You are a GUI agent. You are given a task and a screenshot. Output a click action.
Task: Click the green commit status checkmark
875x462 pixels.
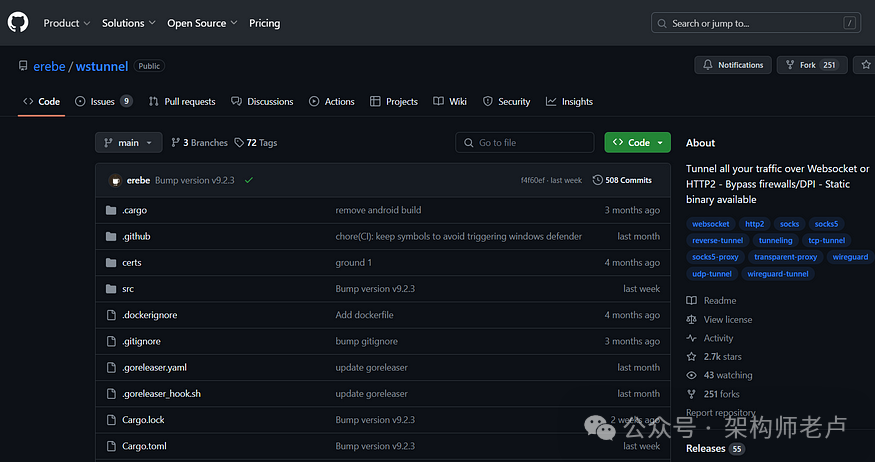pyautogui.click(x=248, y=180)
